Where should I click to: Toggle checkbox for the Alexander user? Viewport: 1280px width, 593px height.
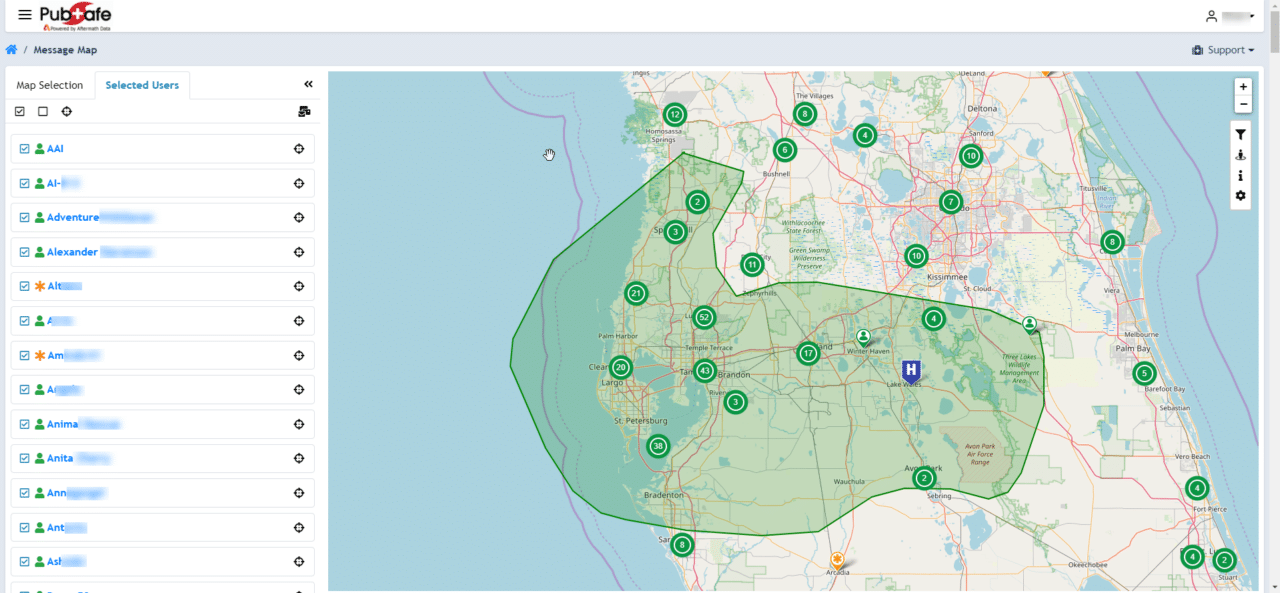[x=25, y=252]
